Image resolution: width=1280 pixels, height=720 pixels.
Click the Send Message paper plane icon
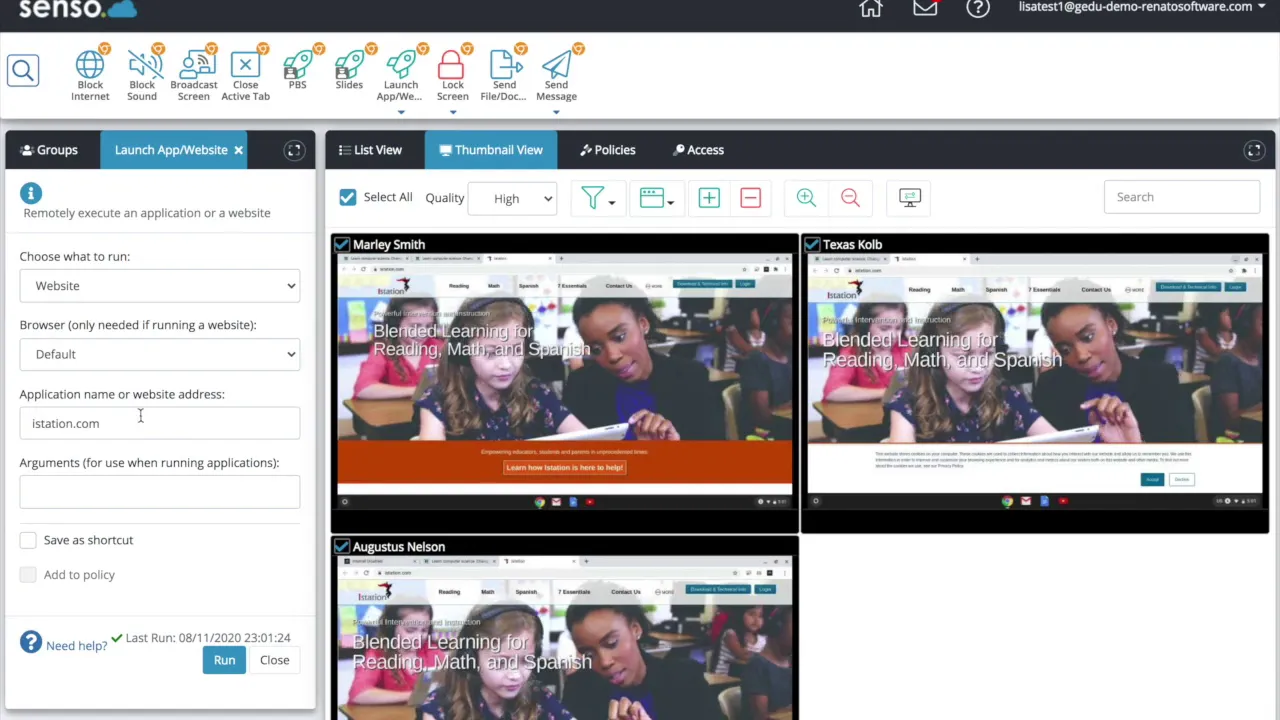[557, 65]
